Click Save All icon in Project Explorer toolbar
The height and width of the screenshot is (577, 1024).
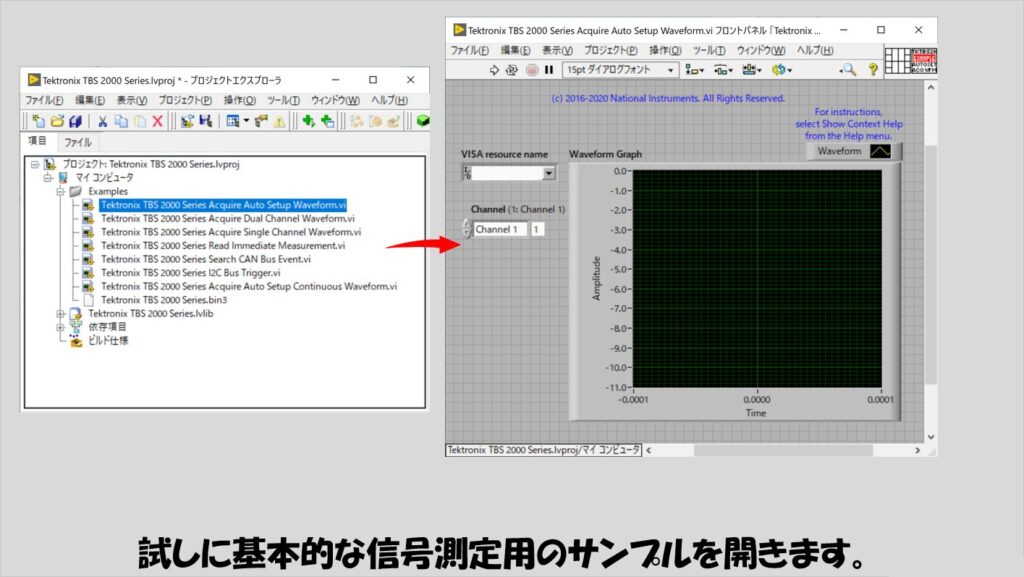pos(75,121)
